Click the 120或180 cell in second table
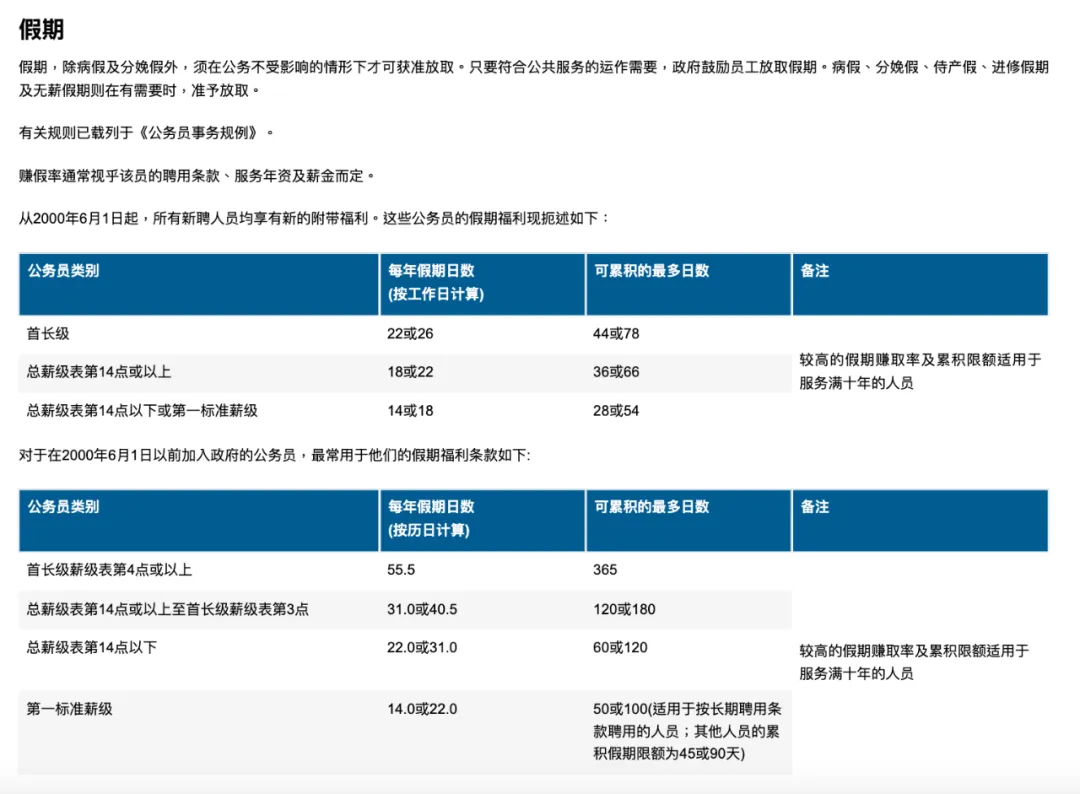This screenshot has height=794, width=1080. (x=627, y=609)
